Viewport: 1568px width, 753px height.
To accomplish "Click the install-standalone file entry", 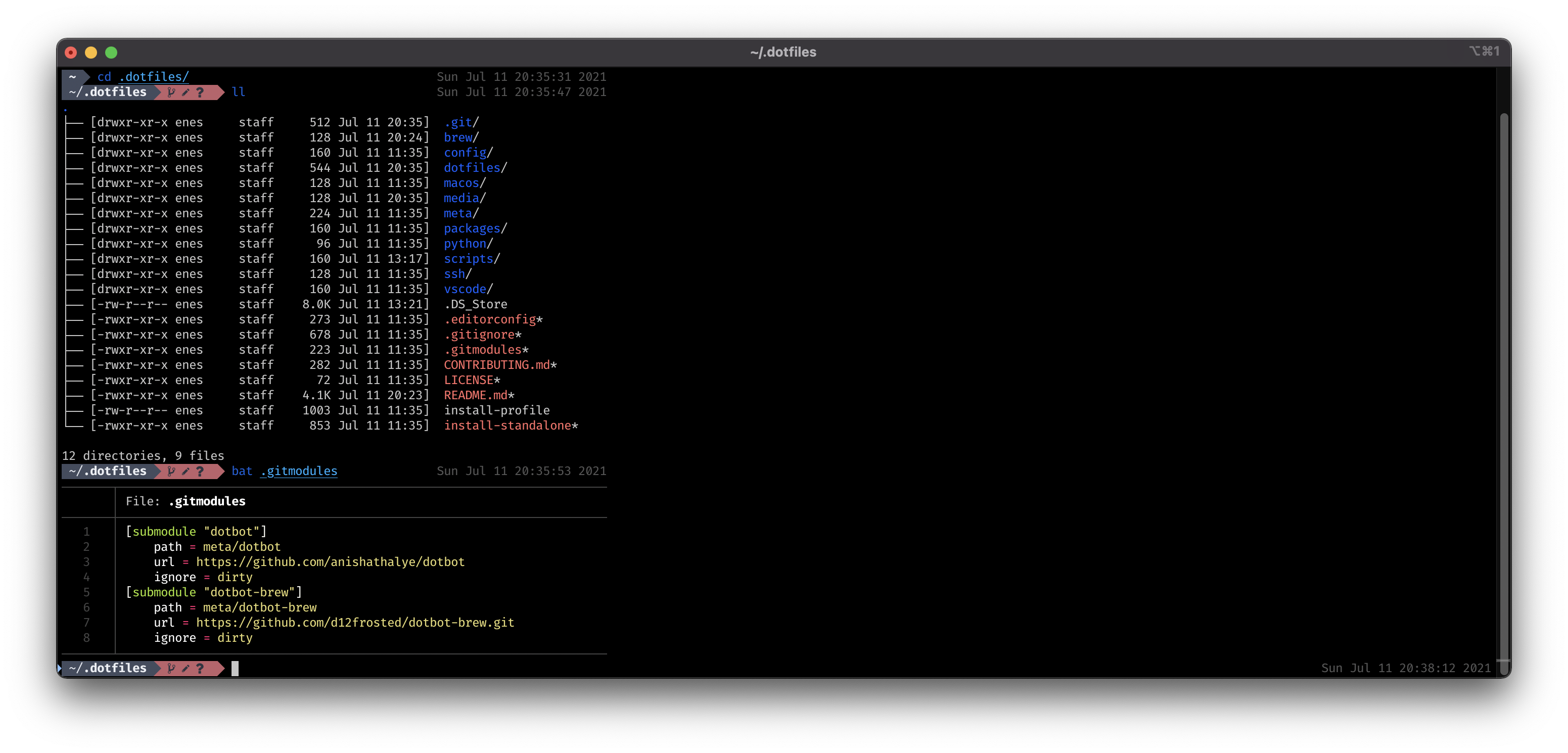I will pos(507,426).
